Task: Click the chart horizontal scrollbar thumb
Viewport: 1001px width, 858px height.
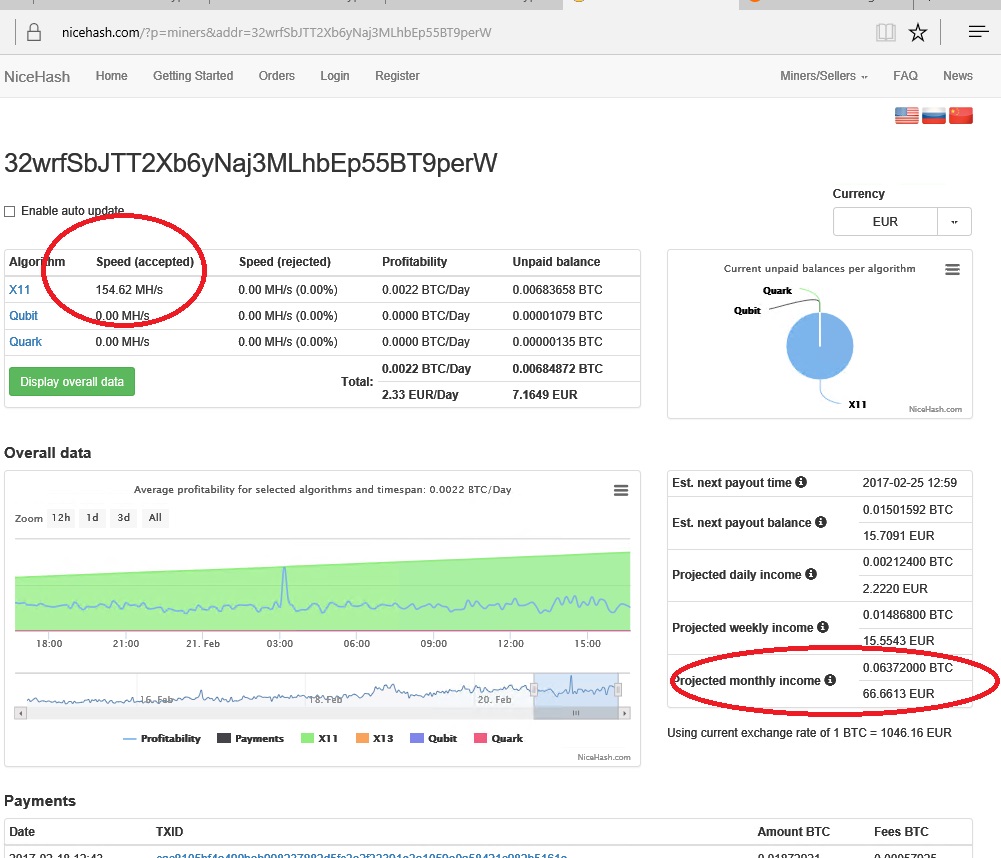Action: [x=576, y=713]
